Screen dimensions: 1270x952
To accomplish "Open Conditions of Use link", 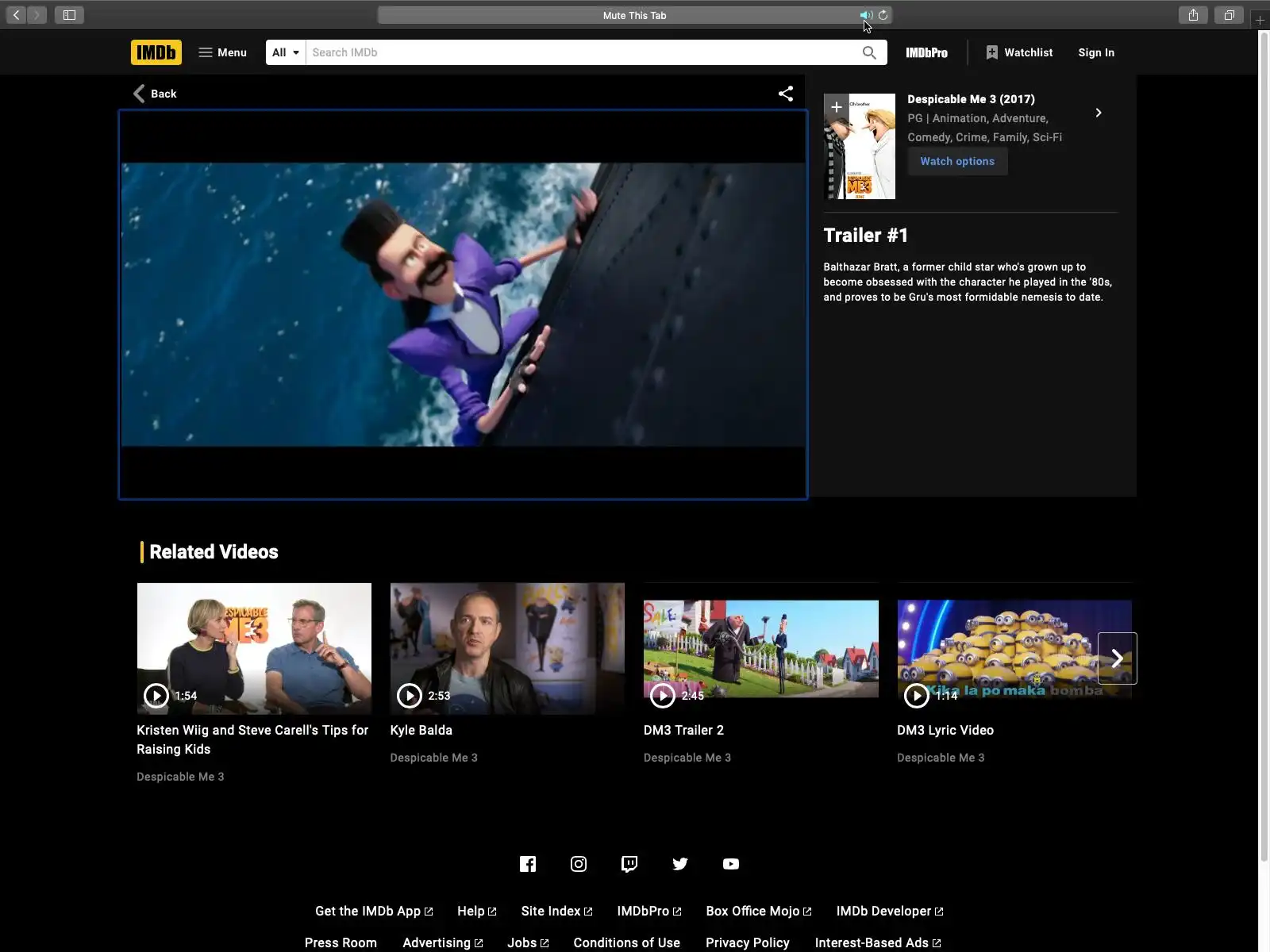I will pyautogui.click(x=627, y=942).
